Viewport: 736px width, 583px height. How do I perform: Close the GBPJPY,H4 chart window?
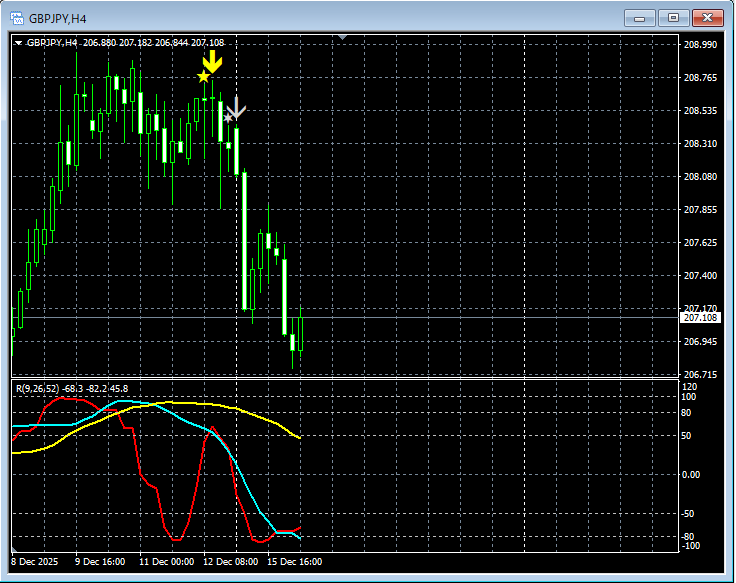coord(707,18)
